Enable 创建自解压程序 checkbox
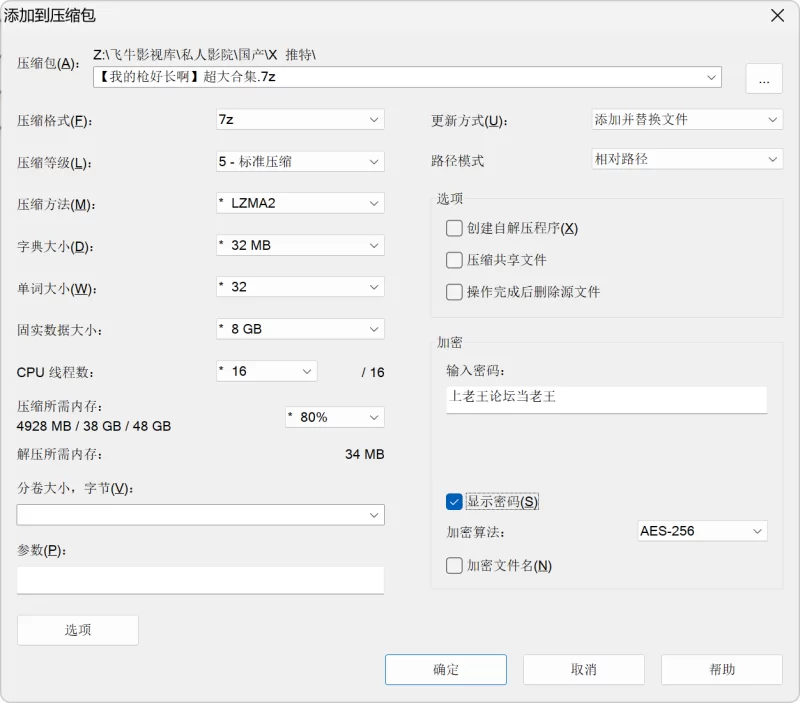 pos(455,228)
